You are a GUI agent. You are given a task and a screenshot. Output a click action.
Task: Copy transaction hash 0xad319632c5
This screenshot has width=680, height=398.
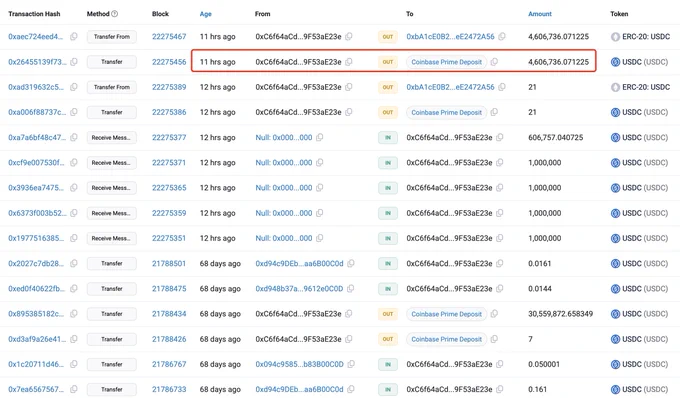coord(74,87)
